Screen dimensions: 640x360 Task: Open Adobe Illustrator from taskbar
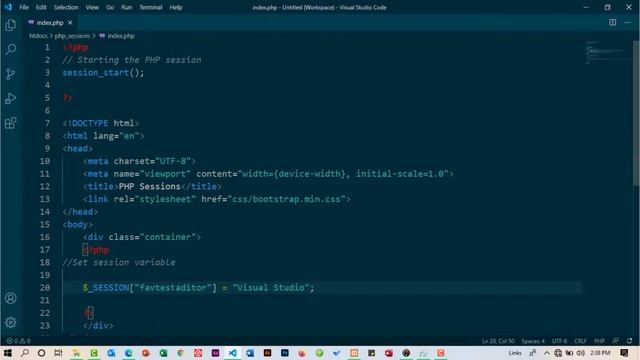point(267,353)
